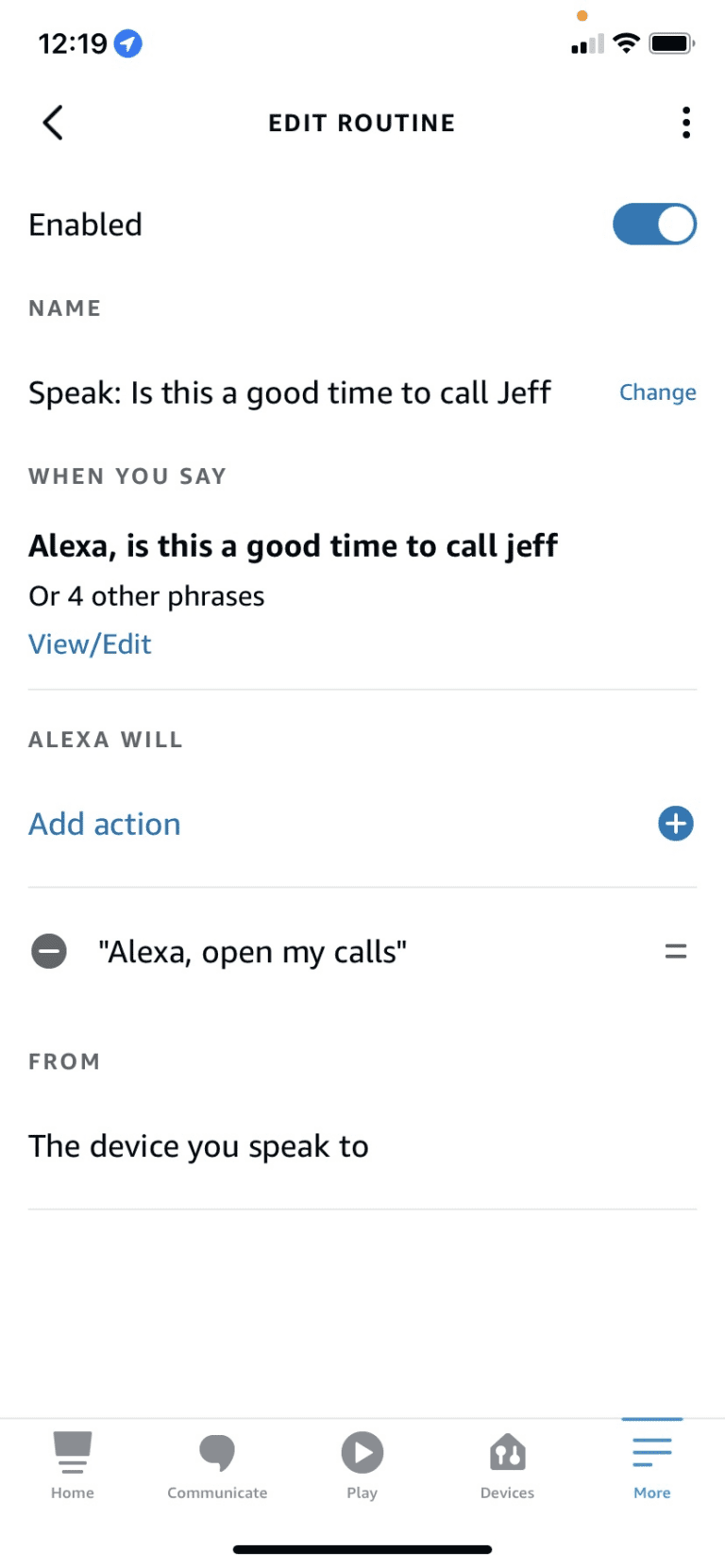Tap The device you speak to under From
The height and width of the screenshot is (1568, 725).
click(x=198, y=1145)
